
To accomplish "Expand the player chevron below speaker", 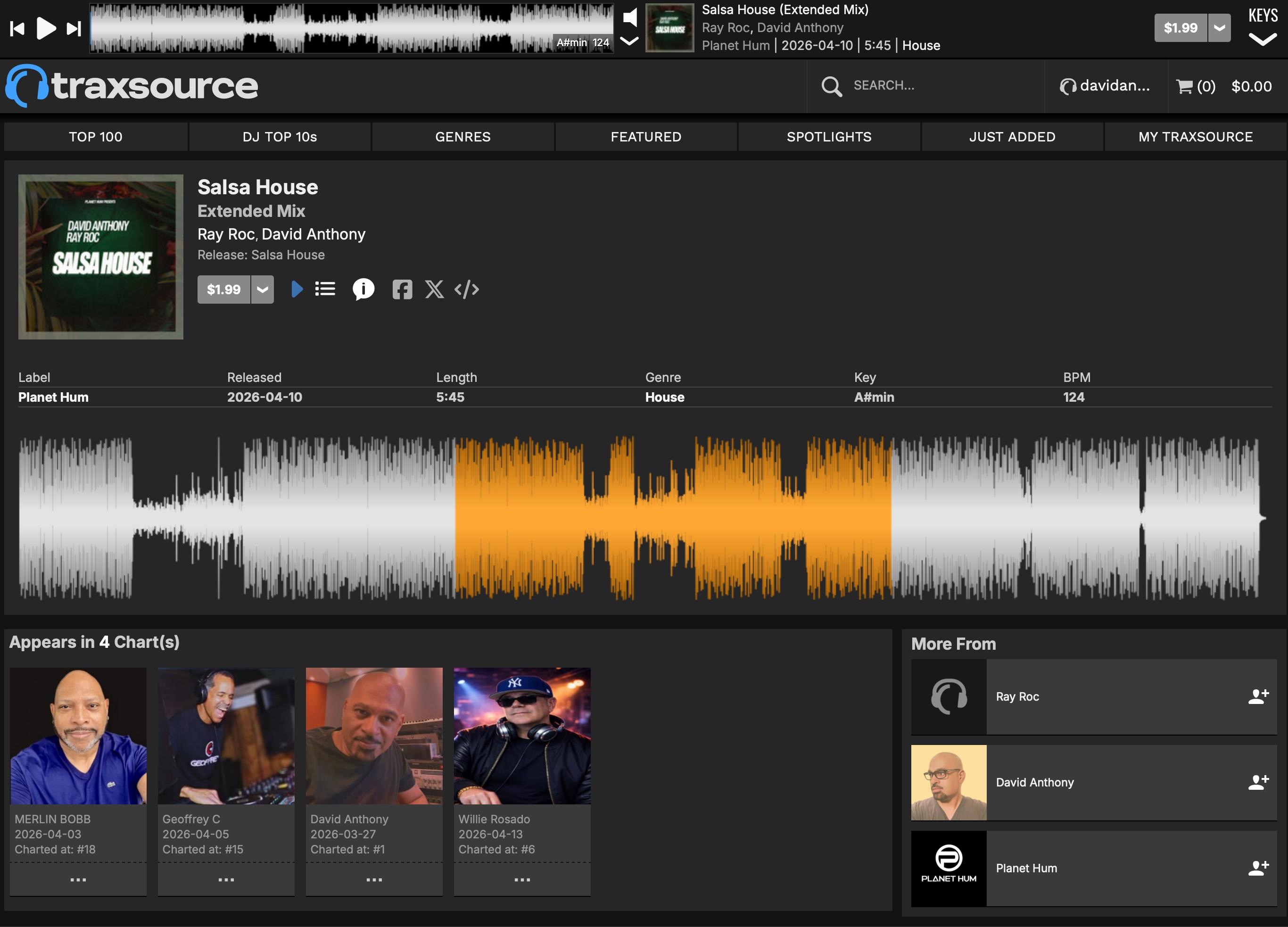I will click(629, 41).
